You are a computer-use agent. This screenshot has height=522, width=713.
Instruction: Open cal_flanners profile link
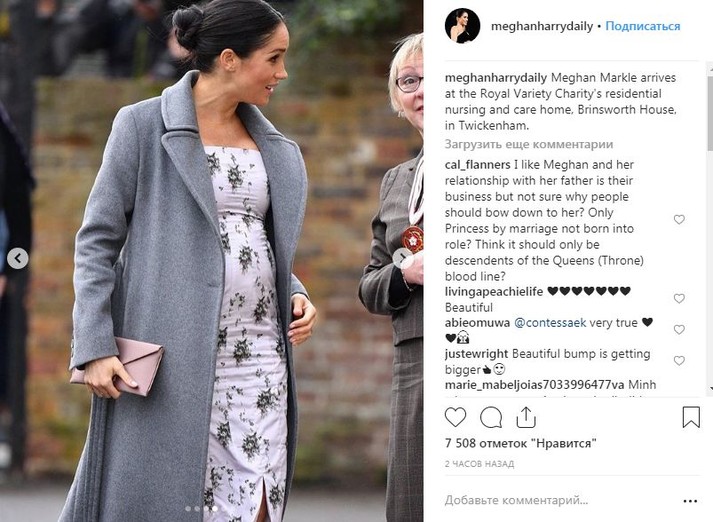477,165
